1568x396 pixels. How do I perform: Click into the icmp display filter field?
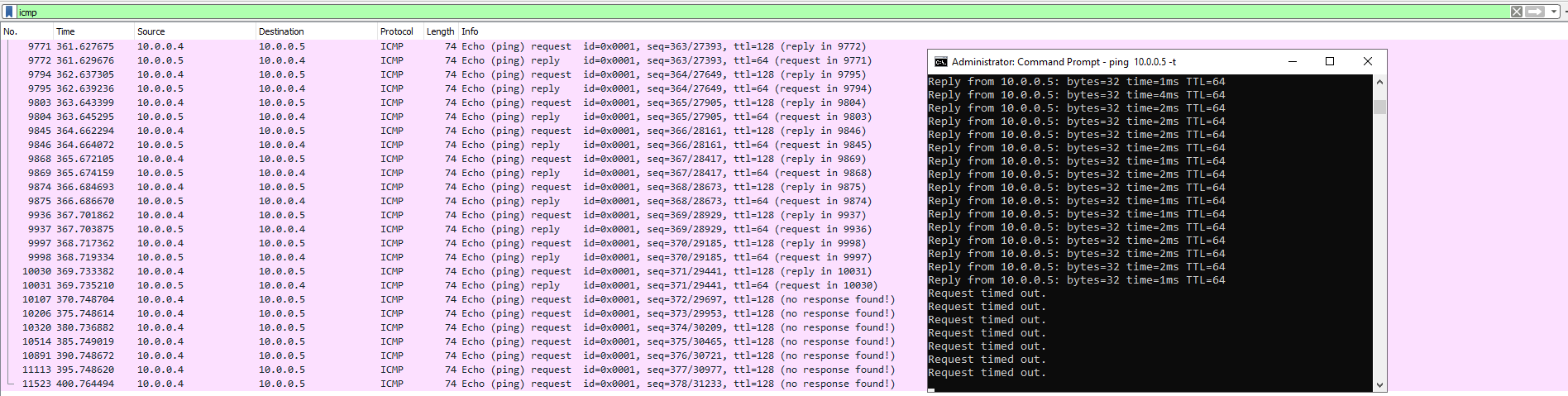pos(761,12)
